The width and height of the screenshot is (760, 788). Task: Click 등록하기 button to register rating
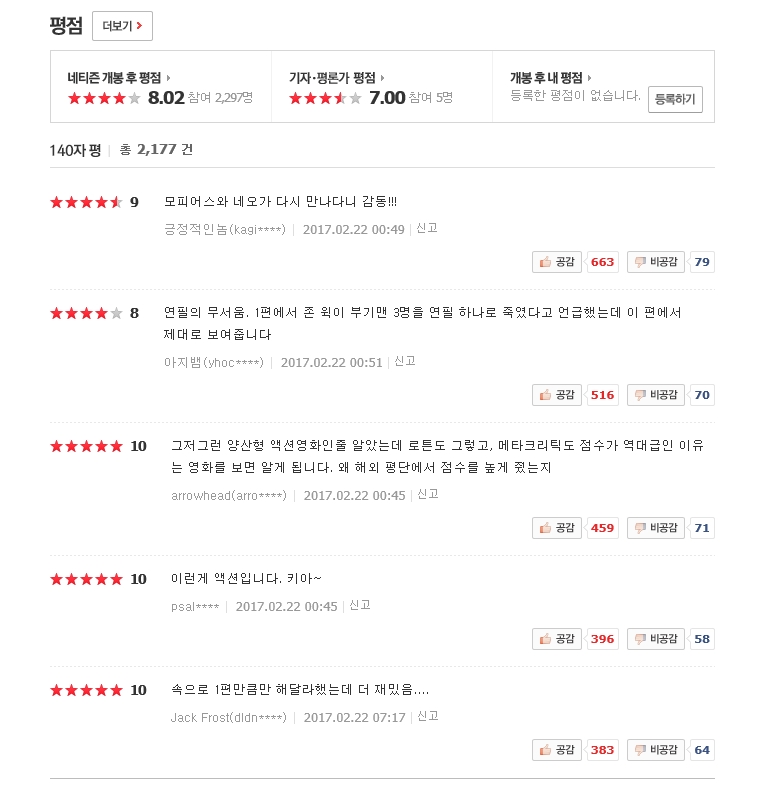click(675, 99)
